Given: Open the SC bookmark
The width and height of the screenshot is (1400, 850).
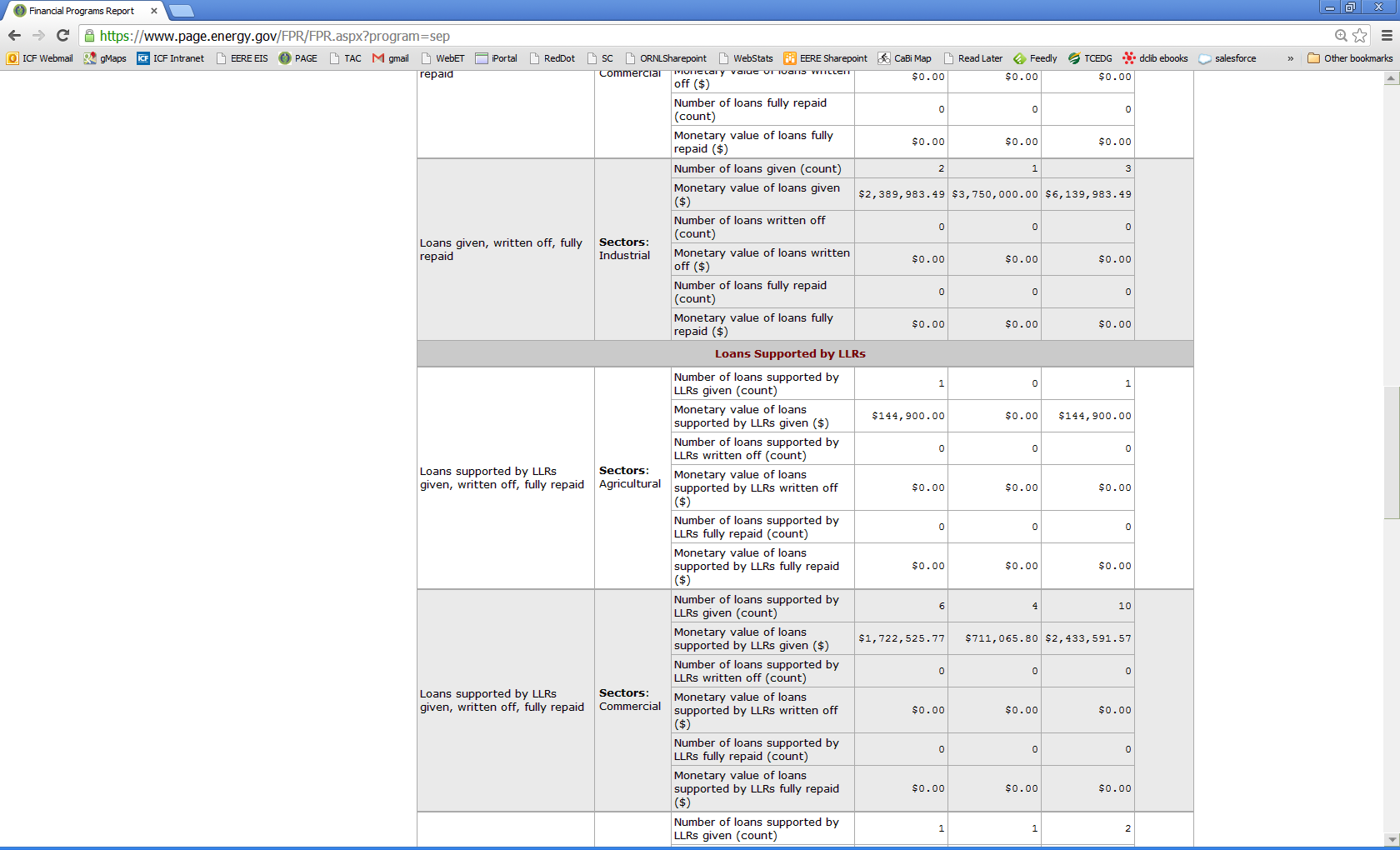Looking at the screenshot, I should (600, 58).
